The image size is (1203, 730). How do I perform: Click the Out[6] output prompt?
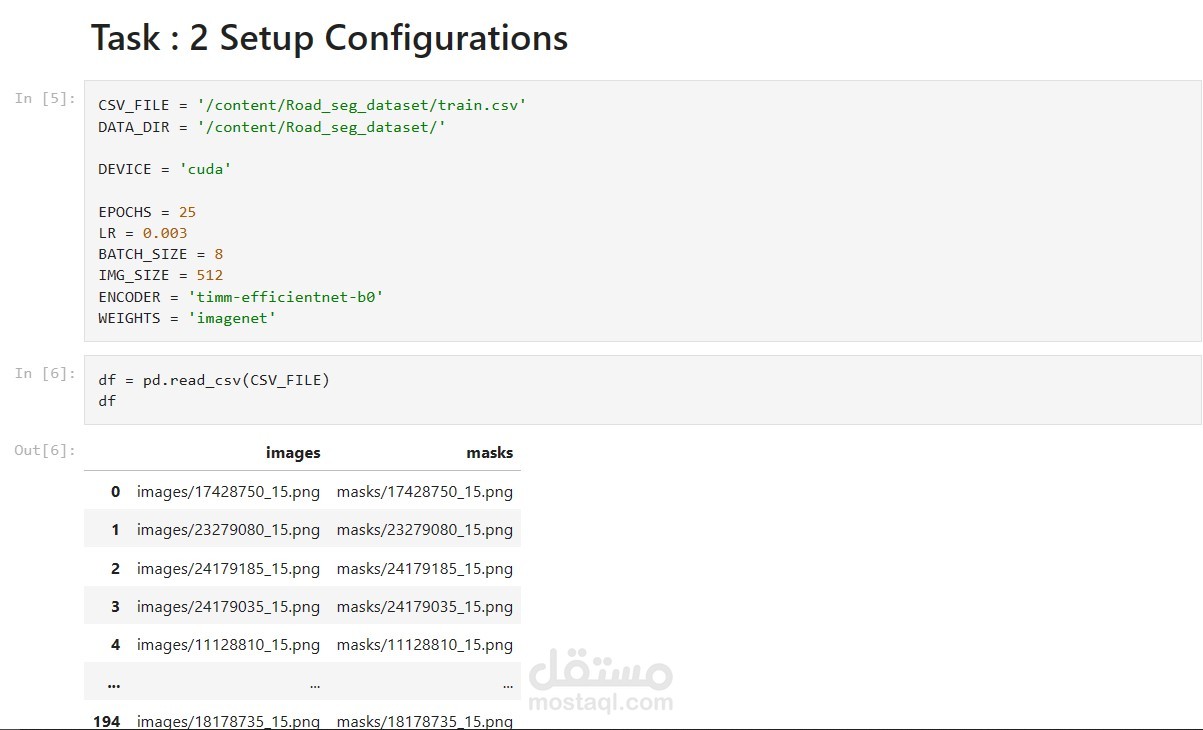45,450
